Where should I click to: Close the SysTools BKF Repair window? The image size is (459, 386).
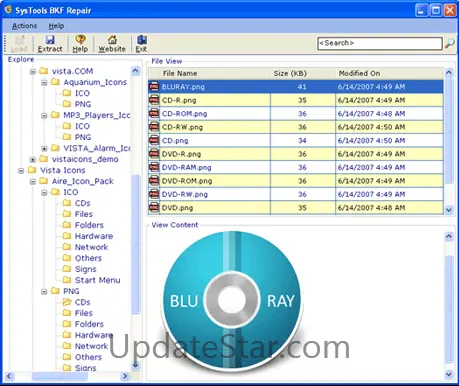click(x=450, y=10)
